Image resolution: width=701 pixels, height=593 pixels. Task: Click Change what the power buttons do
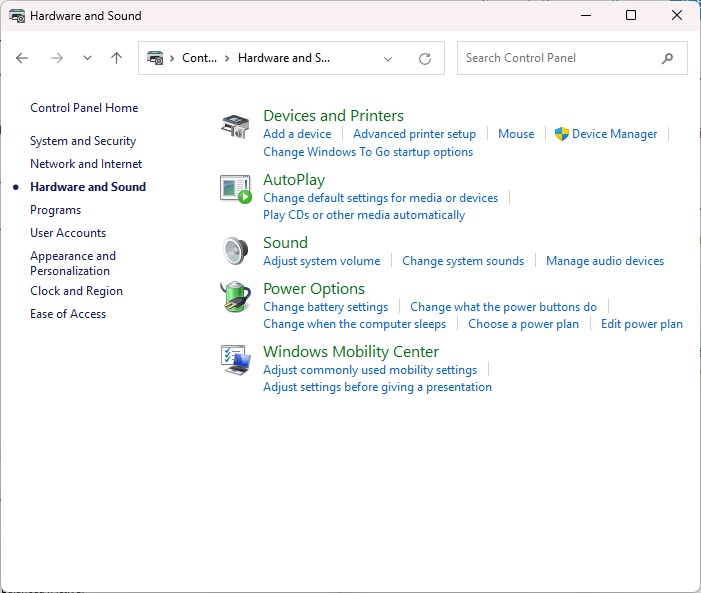point(503,307)
